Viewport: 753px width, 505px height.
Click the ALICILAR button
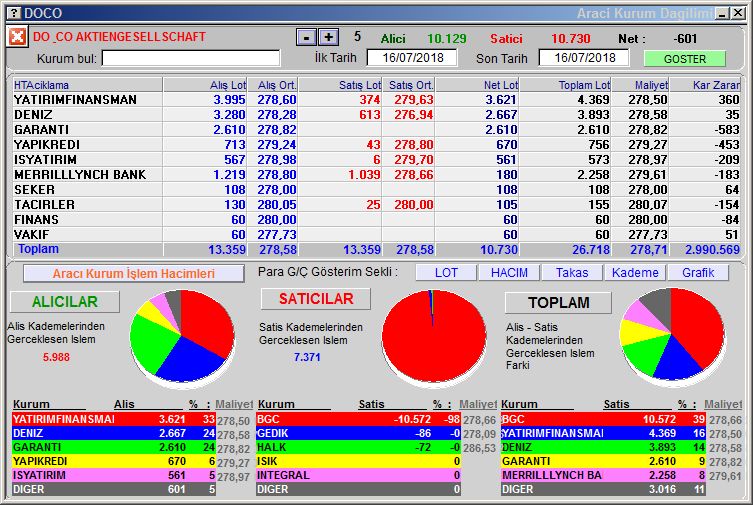tap(65, 302)
